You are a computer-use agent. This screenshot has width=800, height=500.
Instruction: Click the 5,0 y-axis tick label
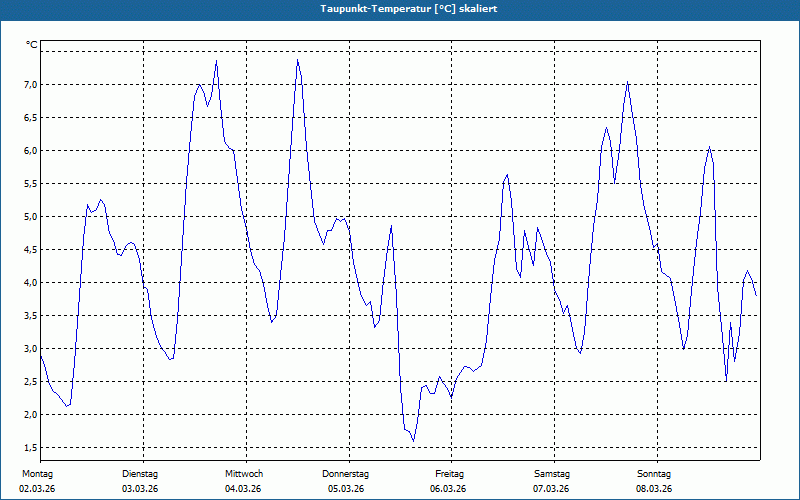tap(32, 217)
